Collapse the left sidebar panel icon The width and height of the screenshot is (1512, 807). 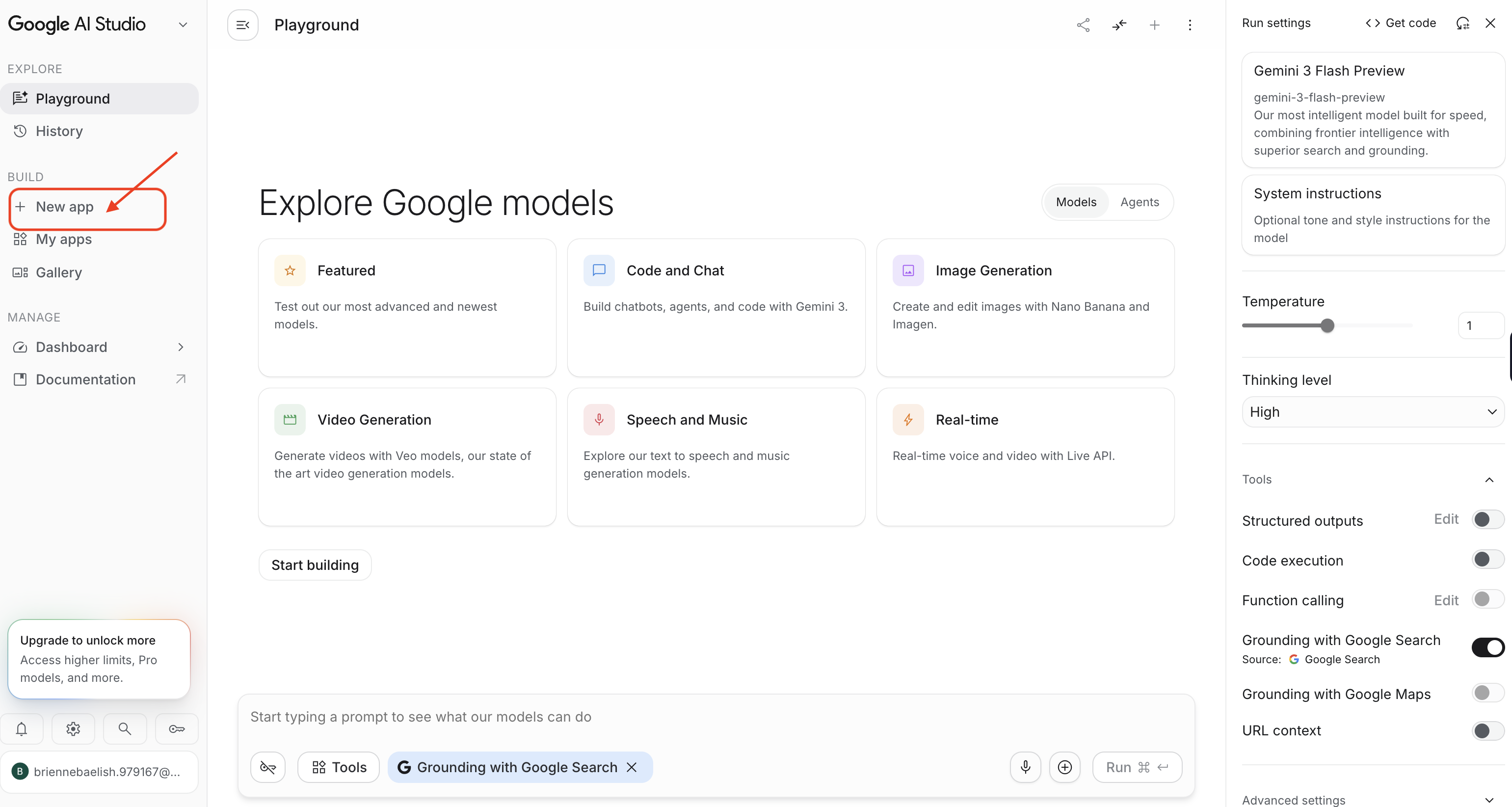[242, 25]
